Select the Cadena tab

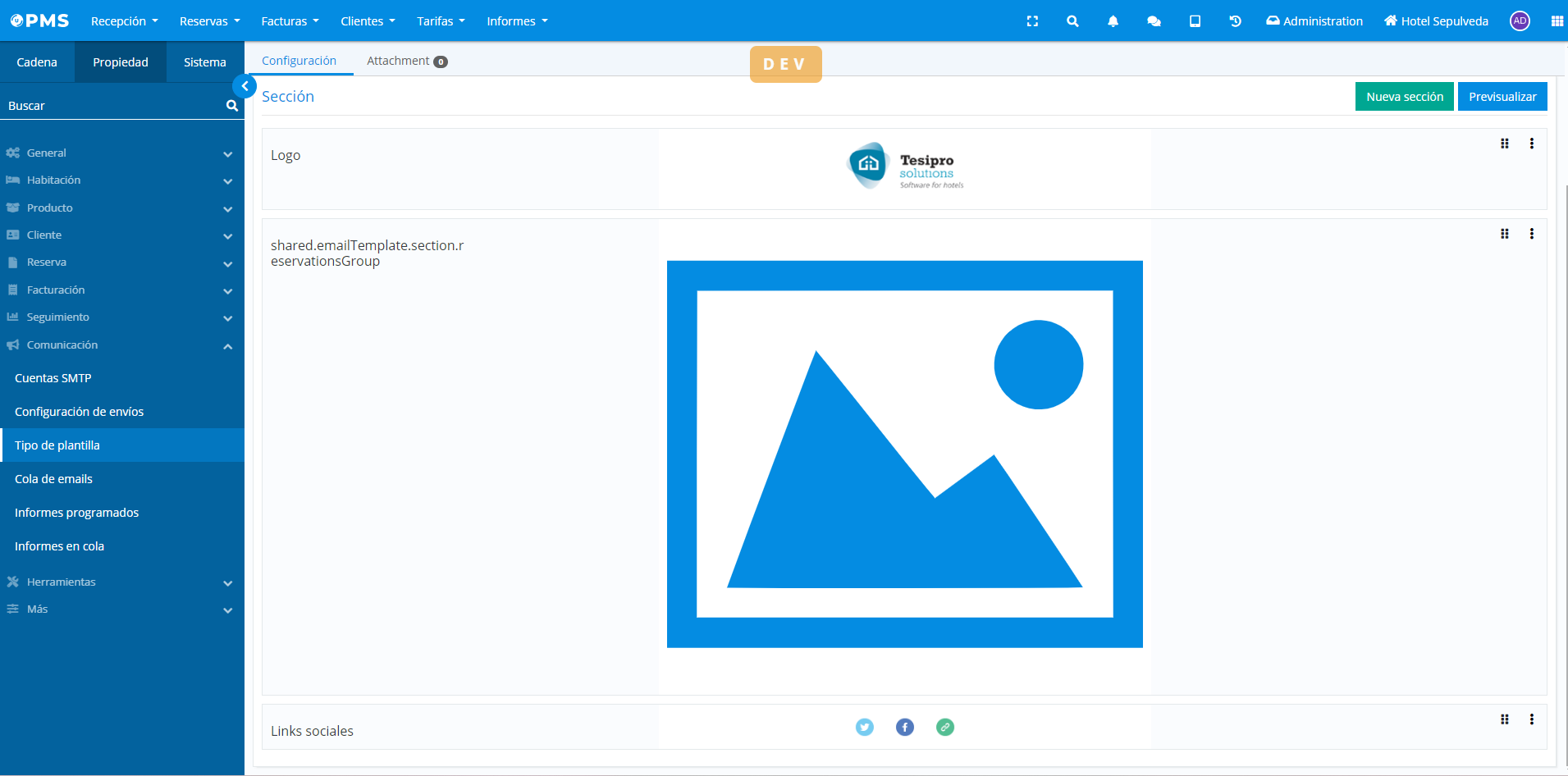pos(37,62)
